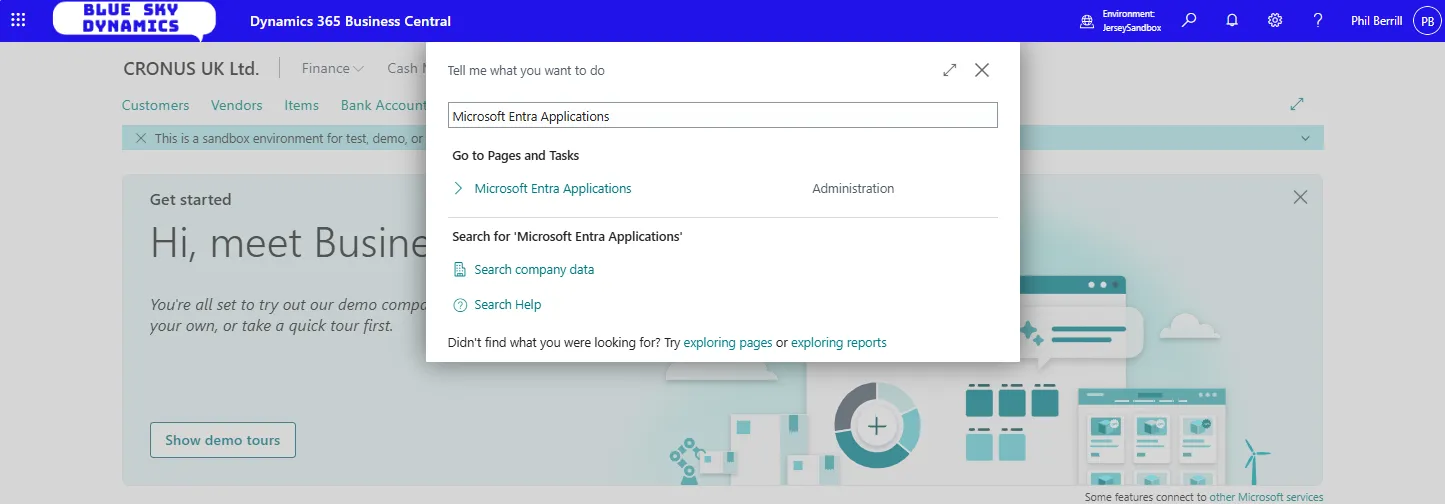Click the Administration category label

click(853, 188)
